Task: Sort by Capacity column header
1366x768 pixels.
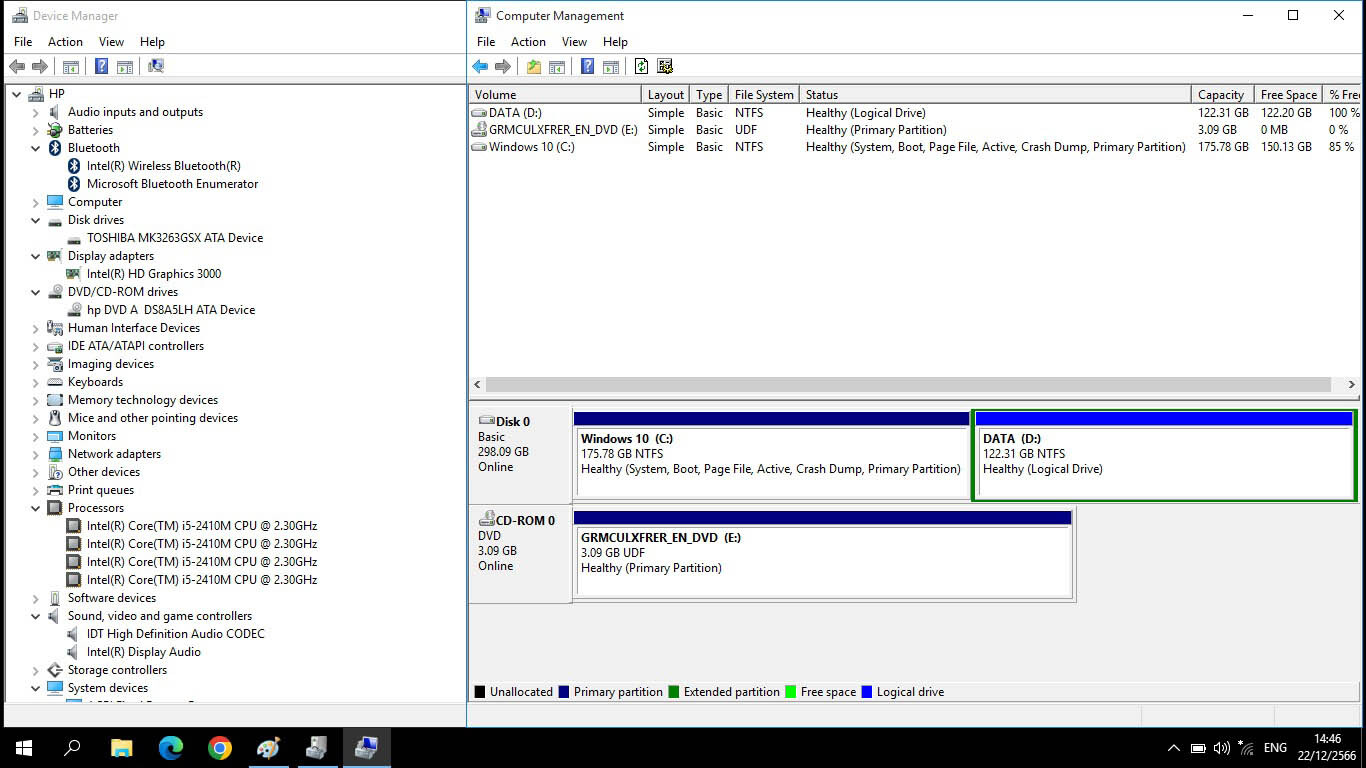Action: tap(1223, 95)
